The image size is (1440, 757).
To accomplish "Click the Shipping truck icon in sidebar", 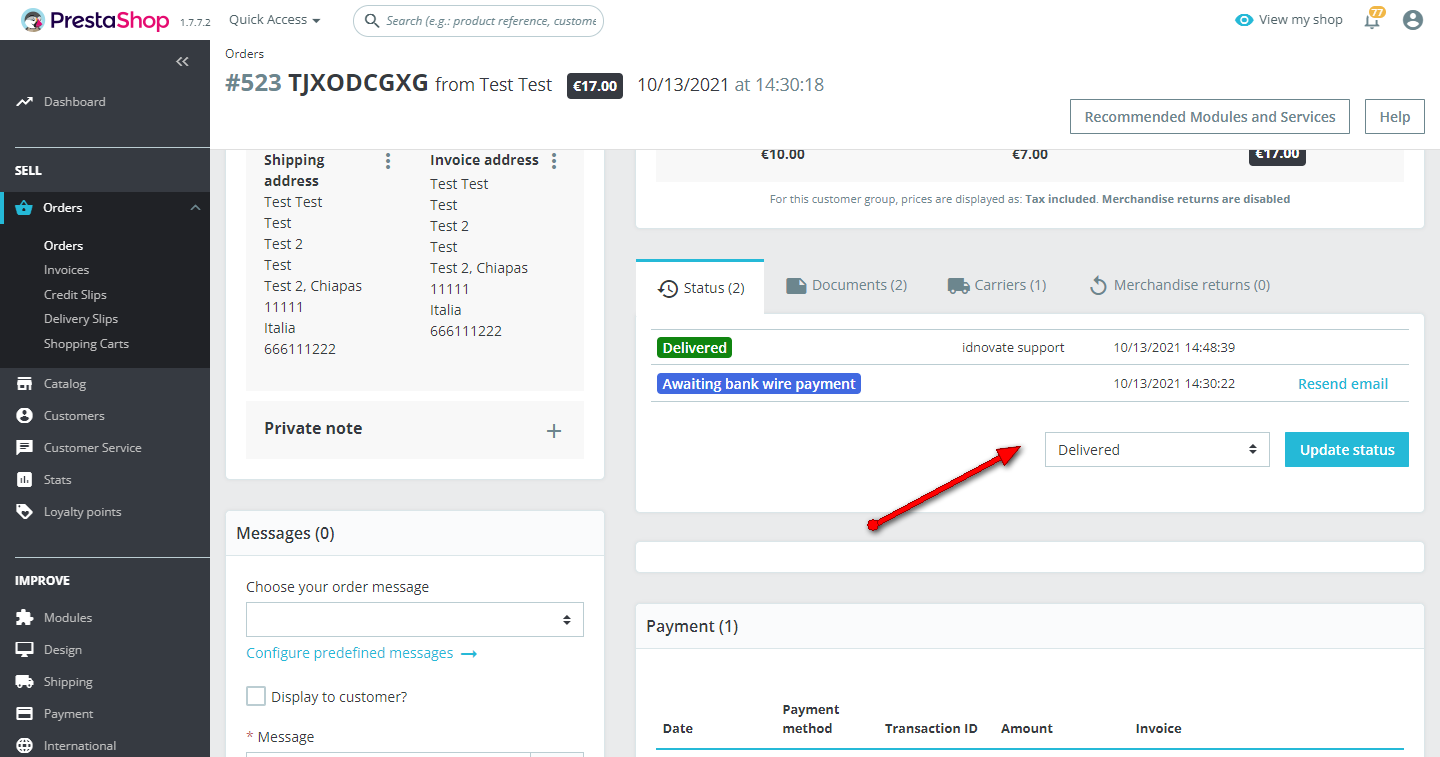I will [25, 682].
